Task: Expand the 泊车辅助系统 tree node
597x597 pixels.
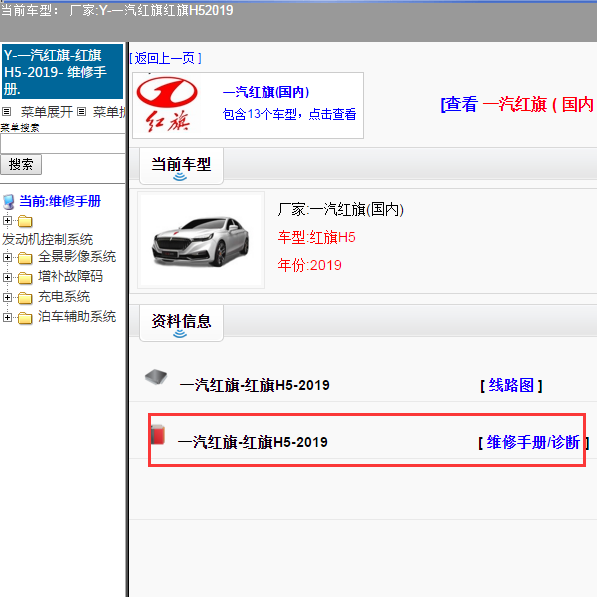Action: (x=7, y=317)
